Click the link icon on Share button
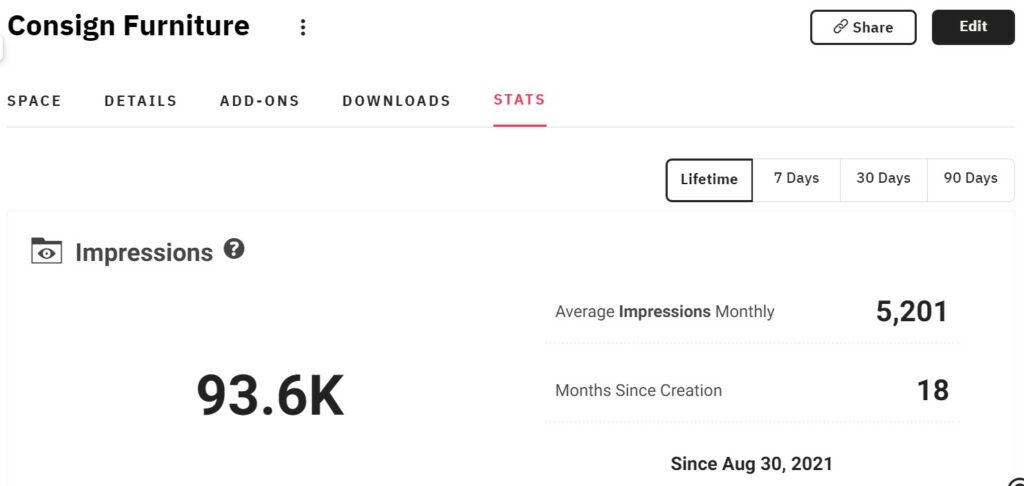 coord(840,27)
